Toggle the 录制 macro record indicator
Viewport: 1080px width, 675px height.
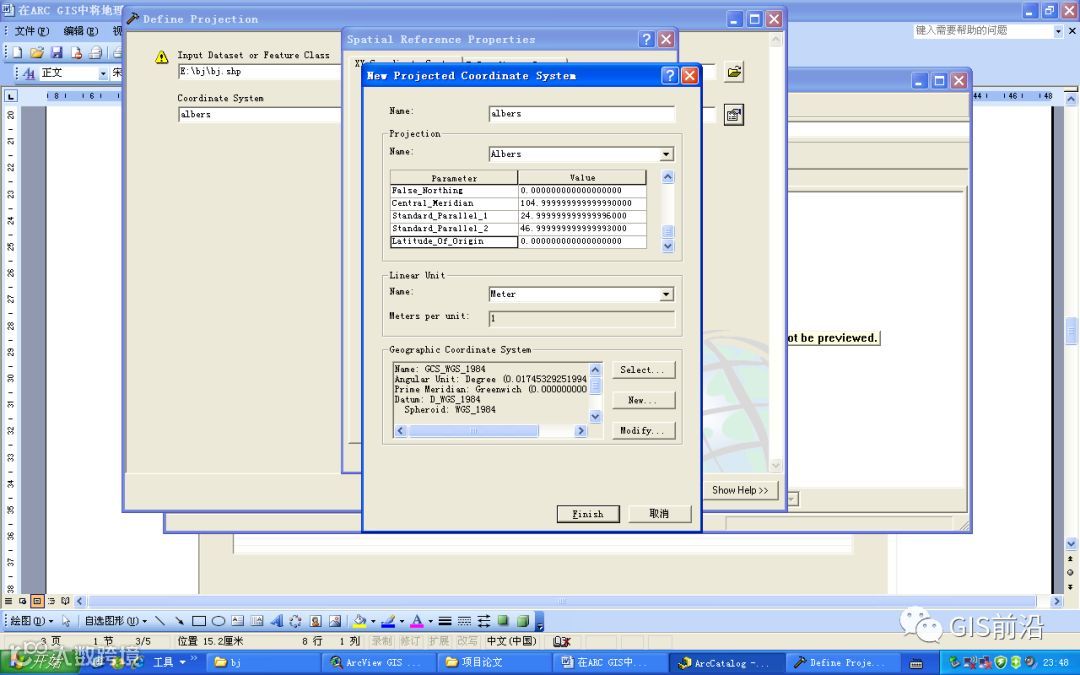[x=382, y=641]
